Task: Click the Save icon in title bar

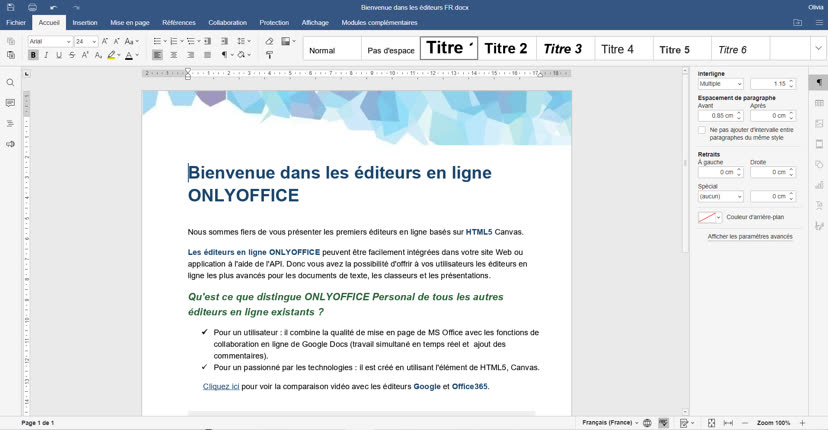Action: coord(11,7)
